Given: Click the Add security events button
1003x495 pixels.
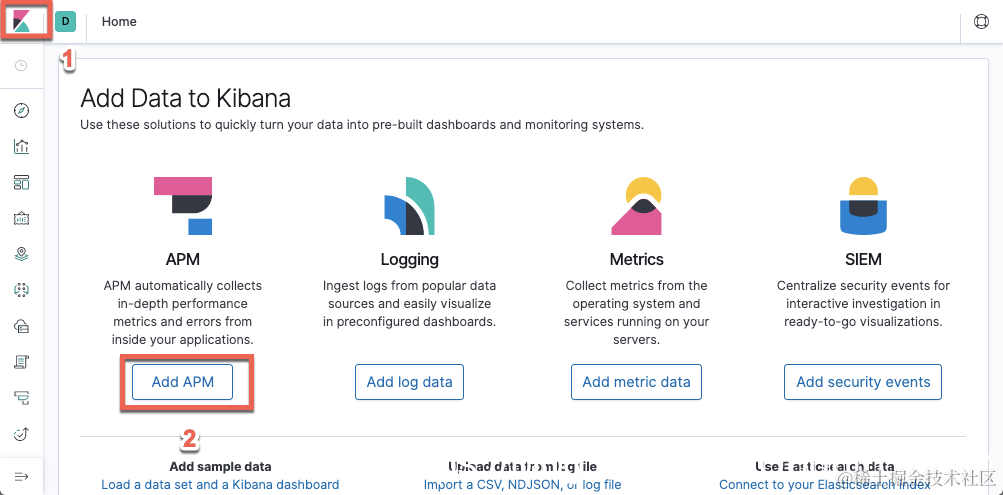Looking at the screenshot, I should tap(863, 382).
